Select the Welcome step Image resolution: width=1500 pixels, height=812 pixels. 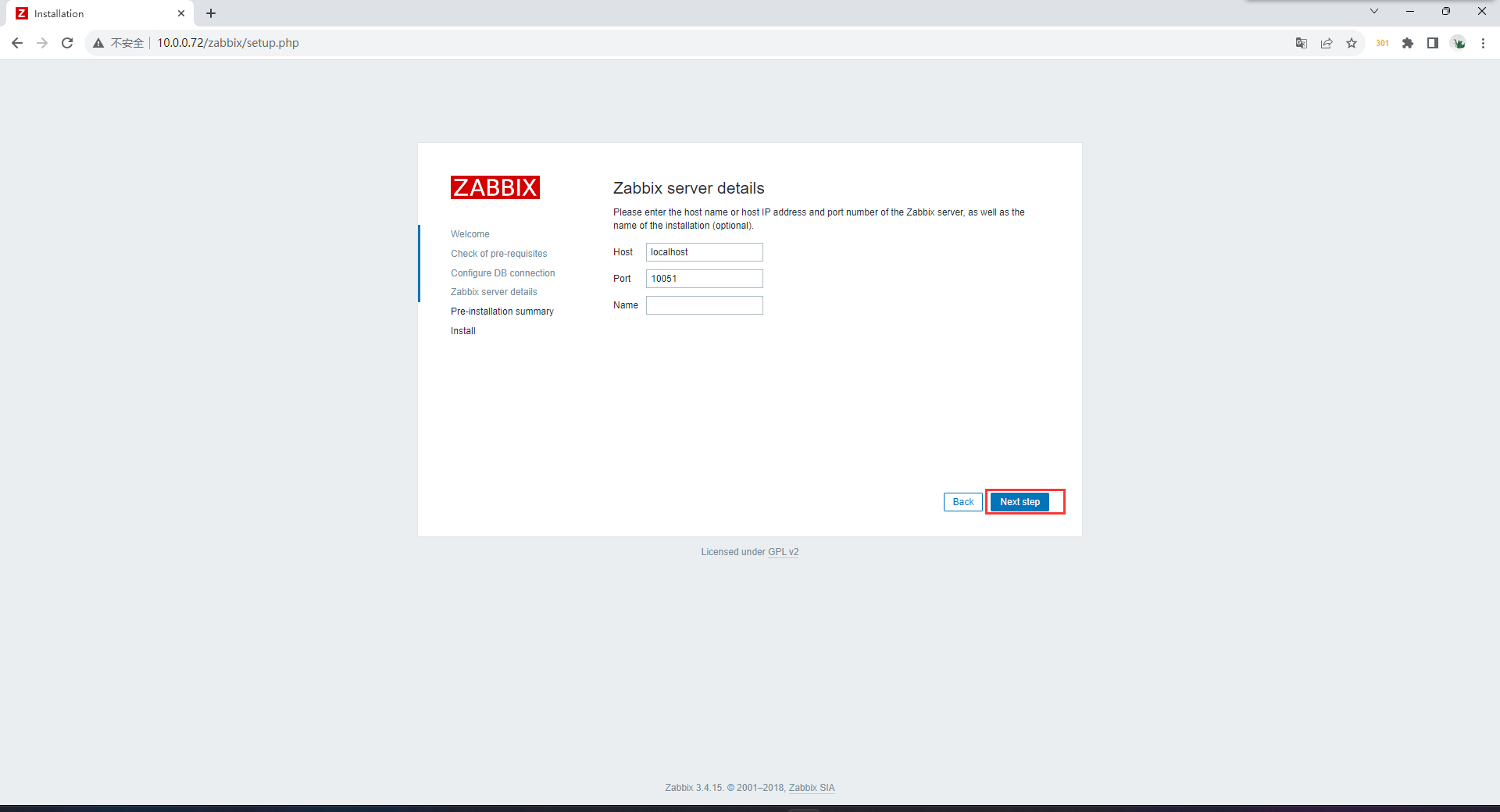[470, 234]
